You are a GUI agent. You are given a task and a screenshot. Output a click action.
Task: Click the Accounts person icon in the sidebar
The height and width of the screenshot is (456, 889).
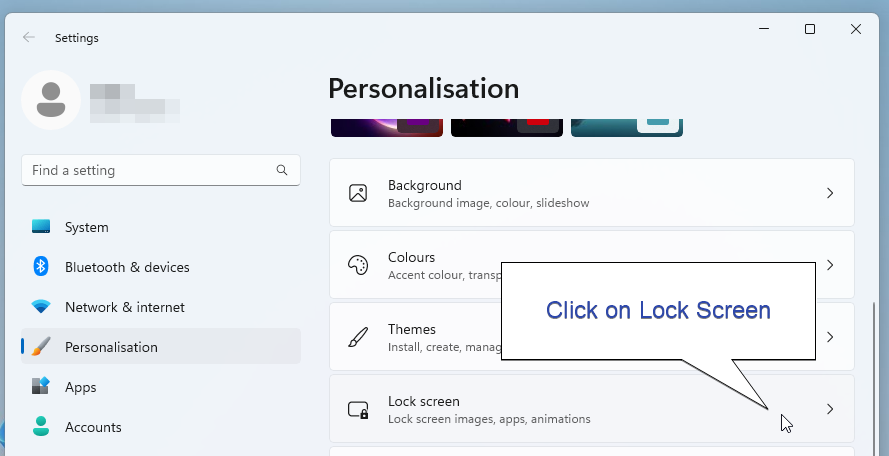41,427
